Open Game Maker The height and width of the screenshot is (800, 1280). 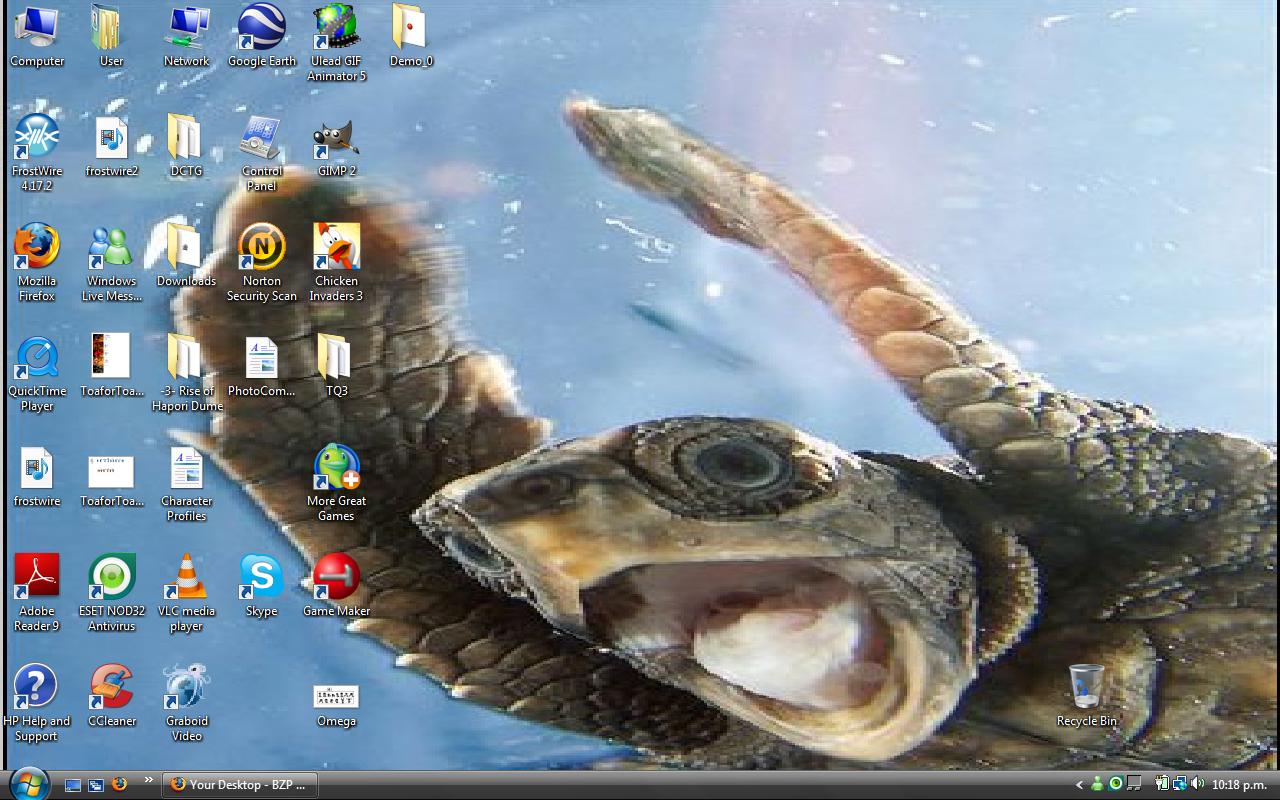(336, 576)
